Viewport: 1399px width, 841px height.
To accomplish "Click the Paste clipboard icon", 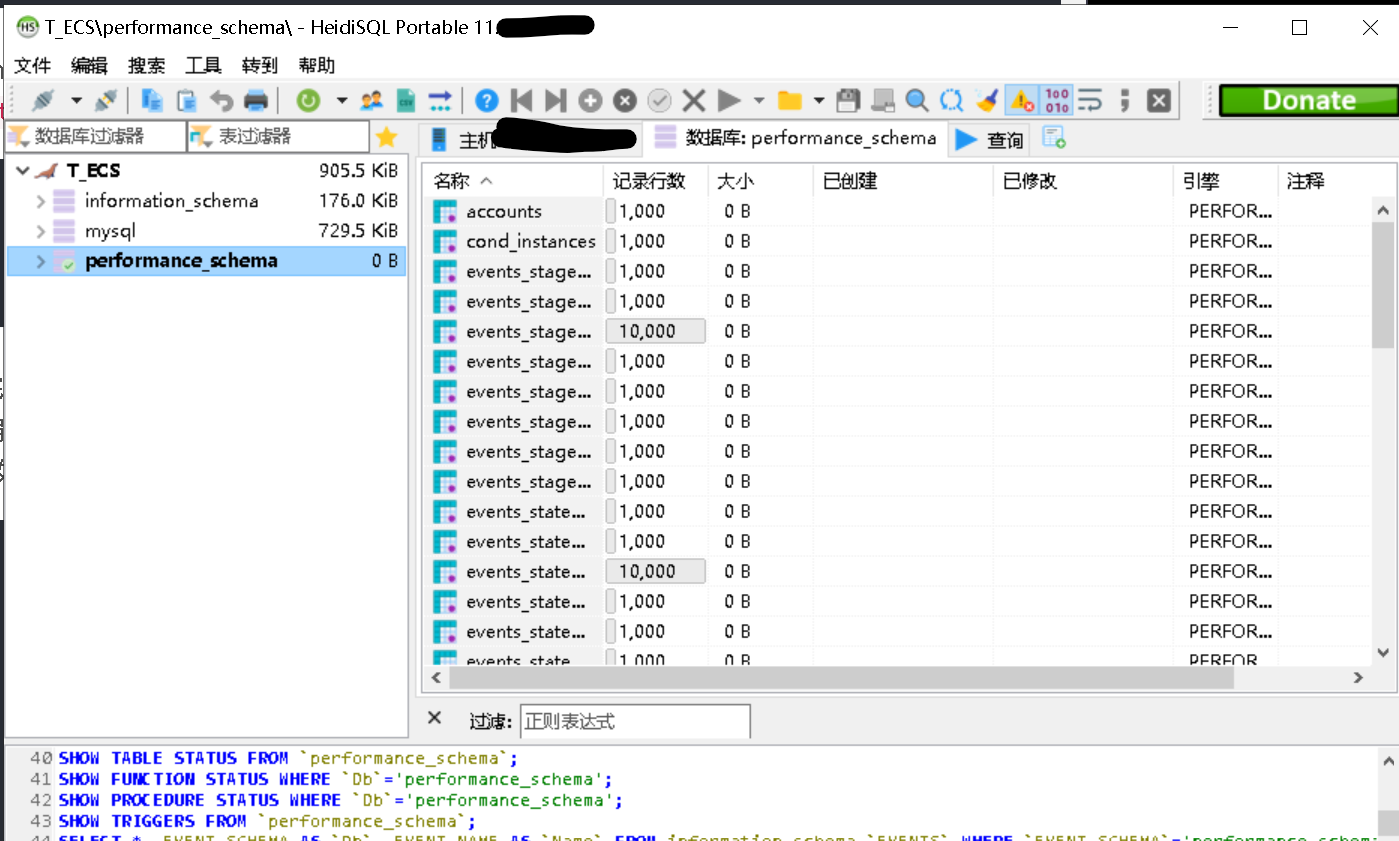I will click(187, 100).
